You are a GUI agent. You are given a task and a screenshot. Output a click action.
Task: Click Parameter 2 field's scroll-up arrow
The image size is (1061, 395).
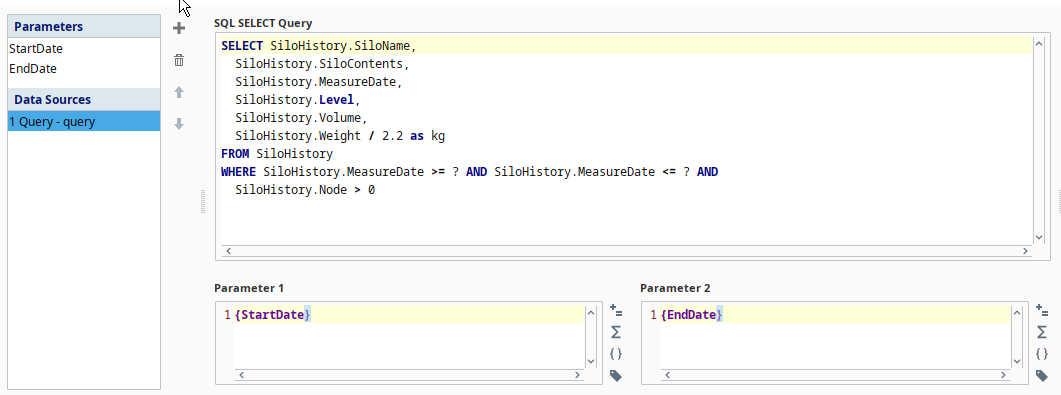point(1016,312)
